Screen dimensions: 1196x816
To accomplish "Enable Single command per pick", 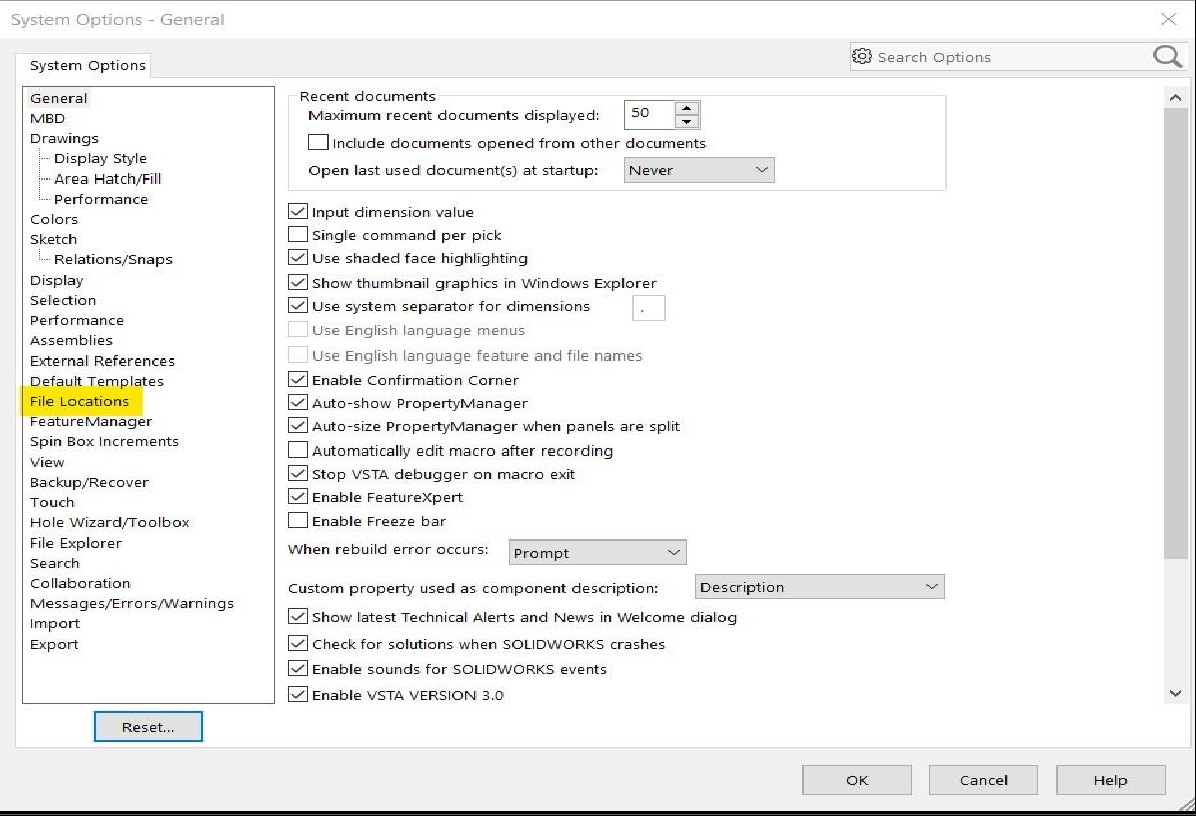I will point(298,234).
